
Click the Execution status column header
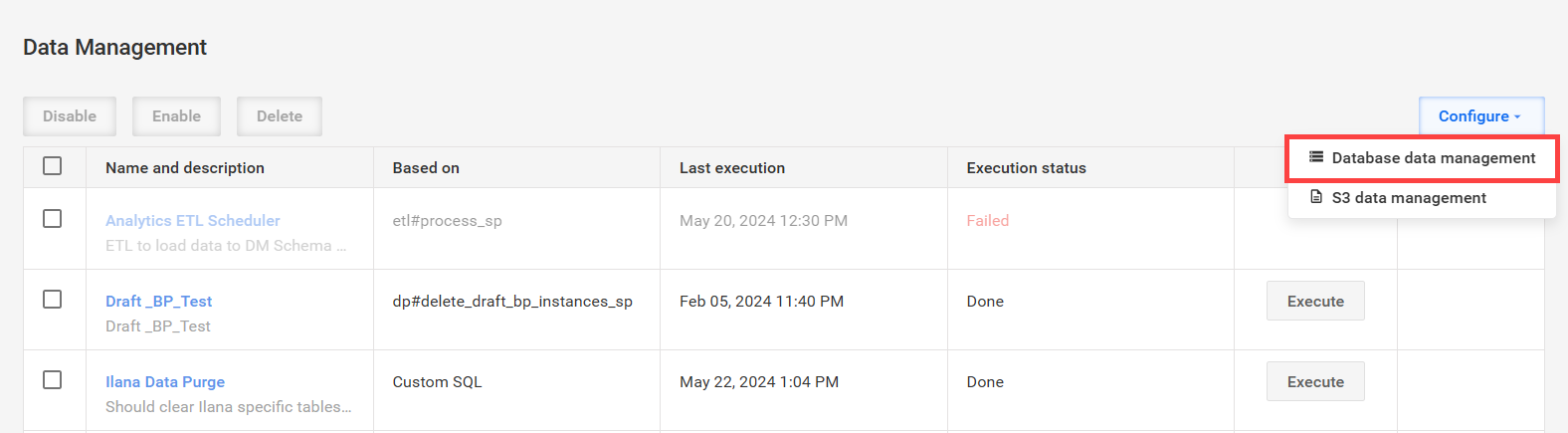pyautogui.click(x=1026, y=168)
